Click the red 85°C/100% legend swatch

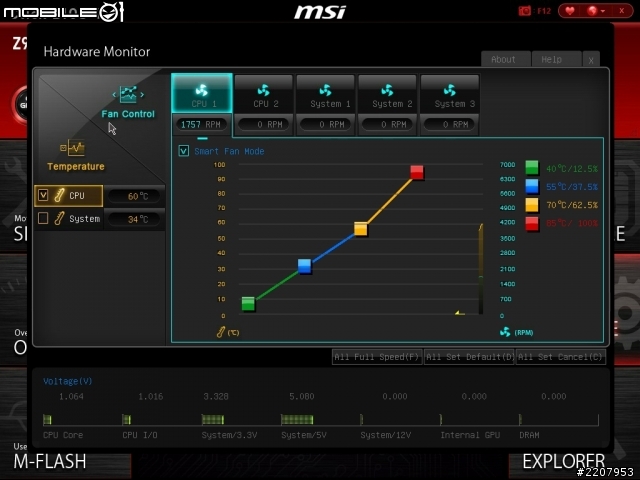pyautogui.click(x=532, y=224)
